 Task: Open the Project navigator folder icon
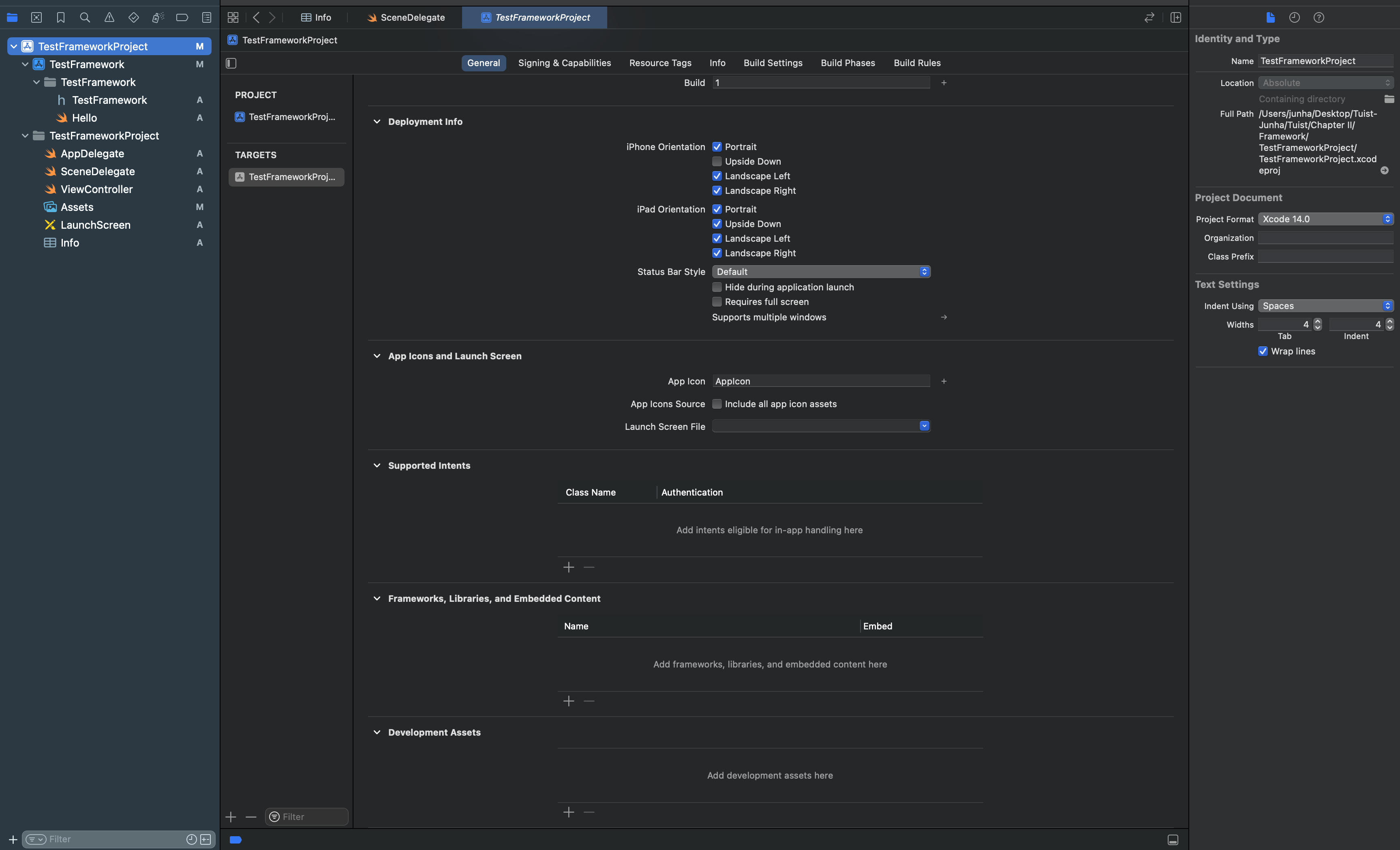(x=12, y=17)
